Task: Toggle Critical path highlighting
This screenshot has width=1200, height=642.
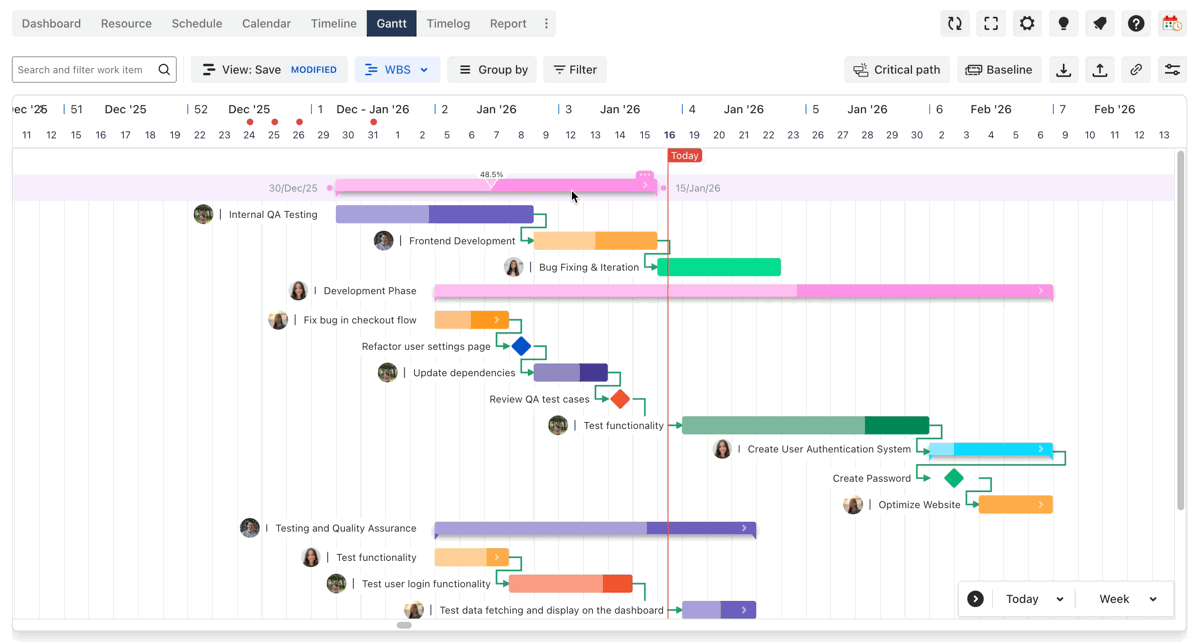Action: pos(897,70)
